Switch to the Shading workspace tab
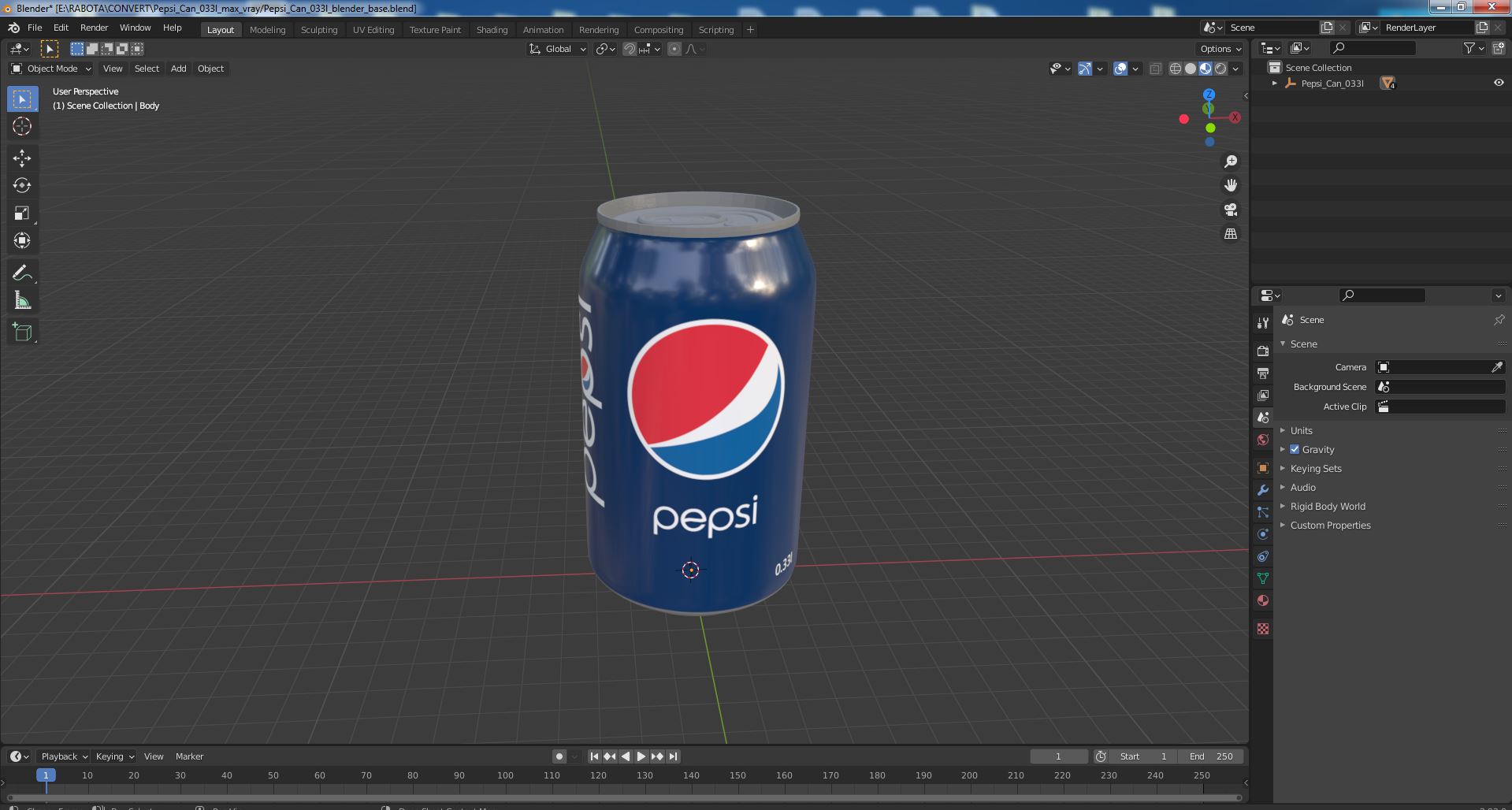 pyautogui.click(x=492, y=30)
